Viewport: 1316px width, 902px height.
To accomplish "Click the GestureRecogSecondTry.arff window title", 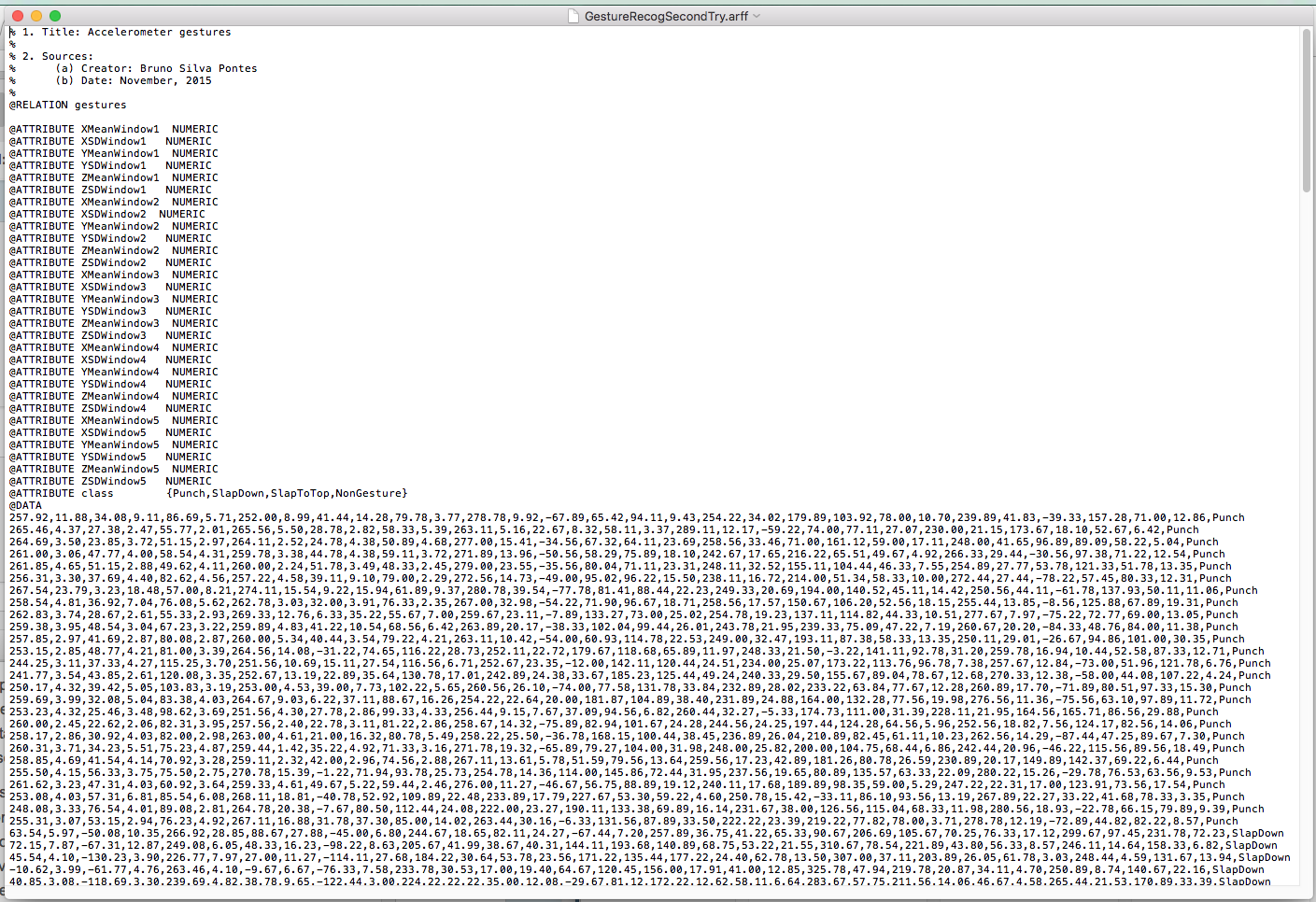I will (666, 16).
